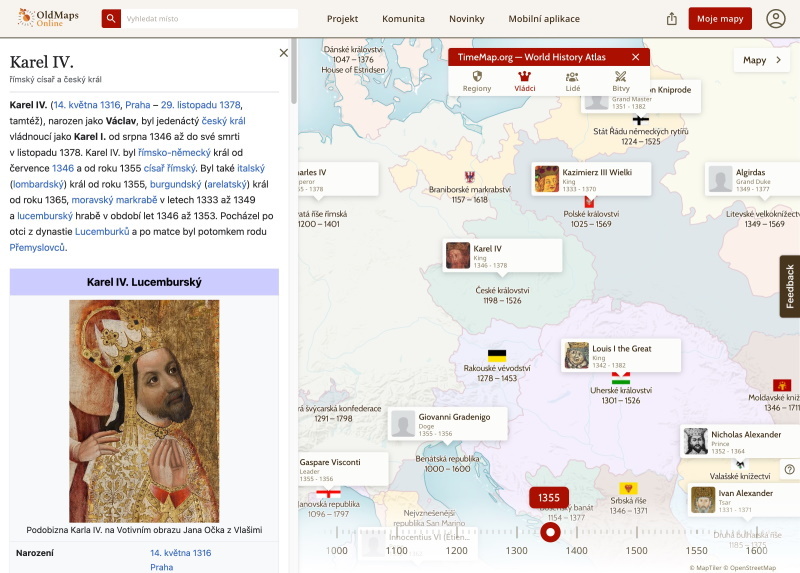The image size is (800, 573).
Task: Open the user profile account icon
Action: (x=776, y=19)
